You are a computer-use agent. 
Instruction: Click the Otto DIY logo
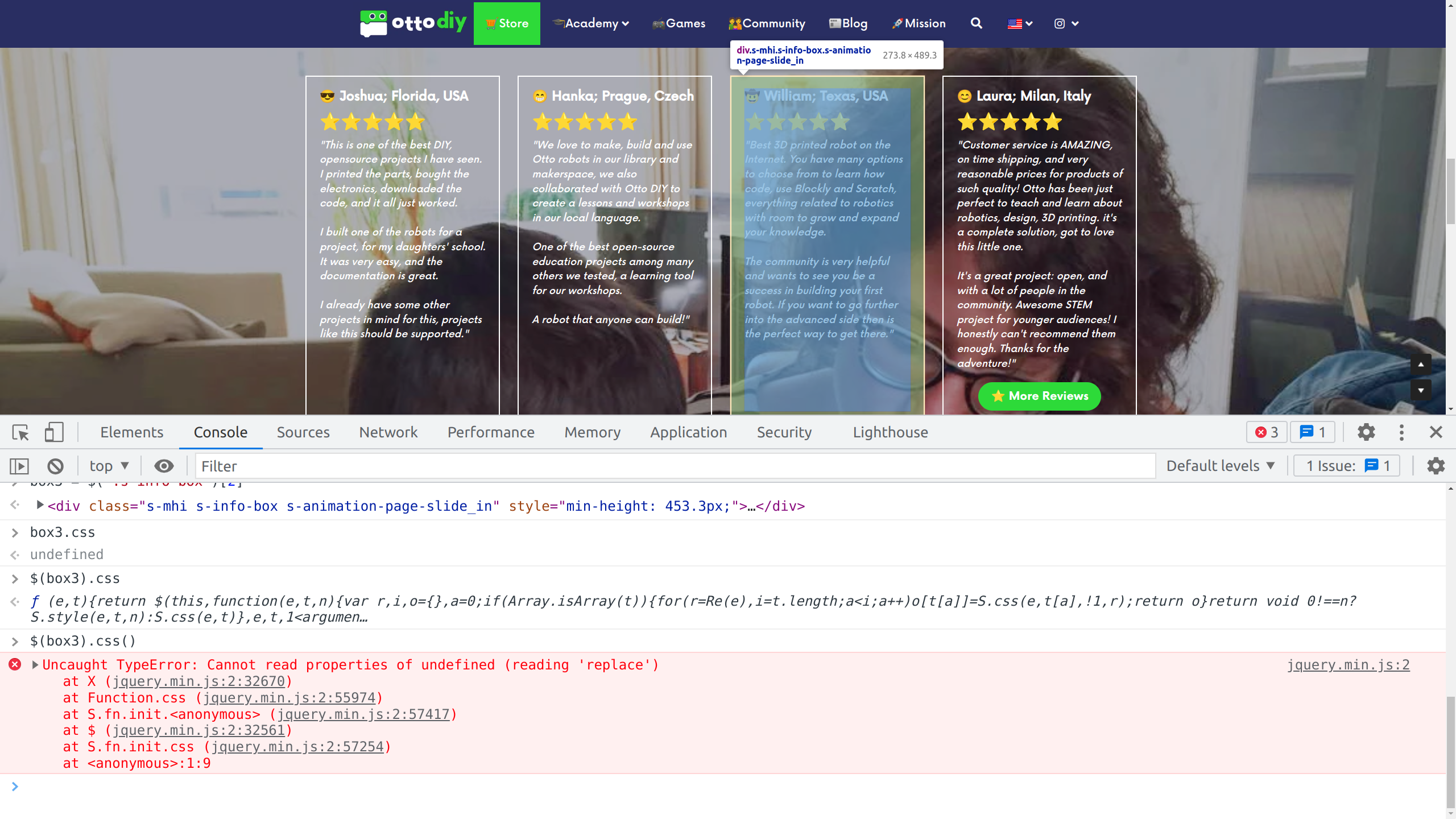(x=413, y=23)
